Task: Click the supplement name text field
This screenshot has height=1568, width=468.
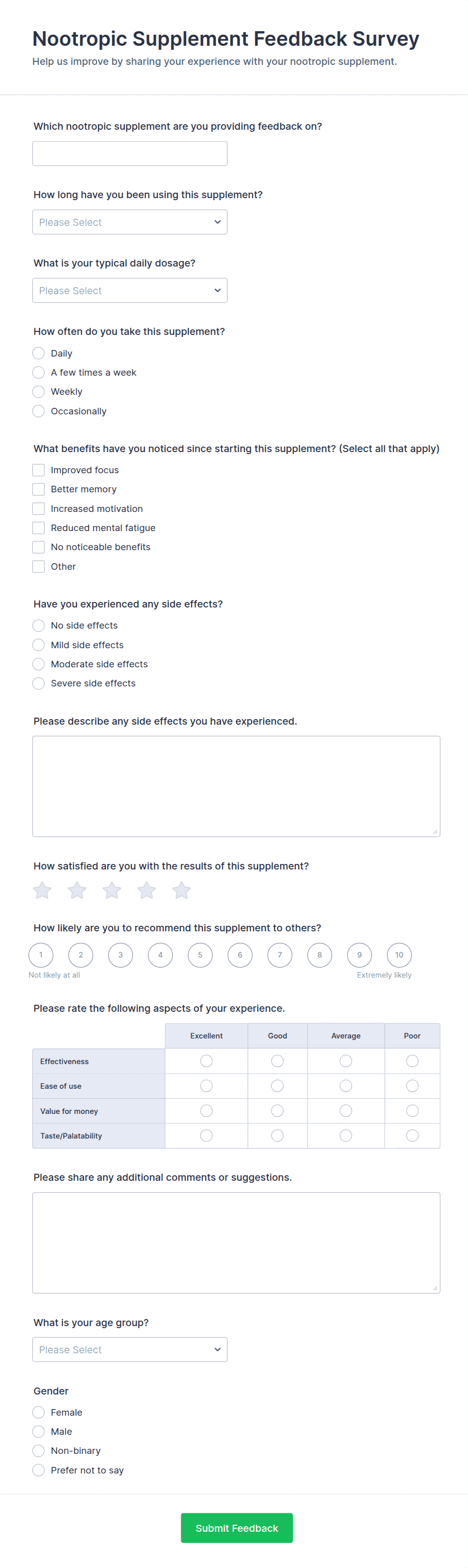Action: 130,153
